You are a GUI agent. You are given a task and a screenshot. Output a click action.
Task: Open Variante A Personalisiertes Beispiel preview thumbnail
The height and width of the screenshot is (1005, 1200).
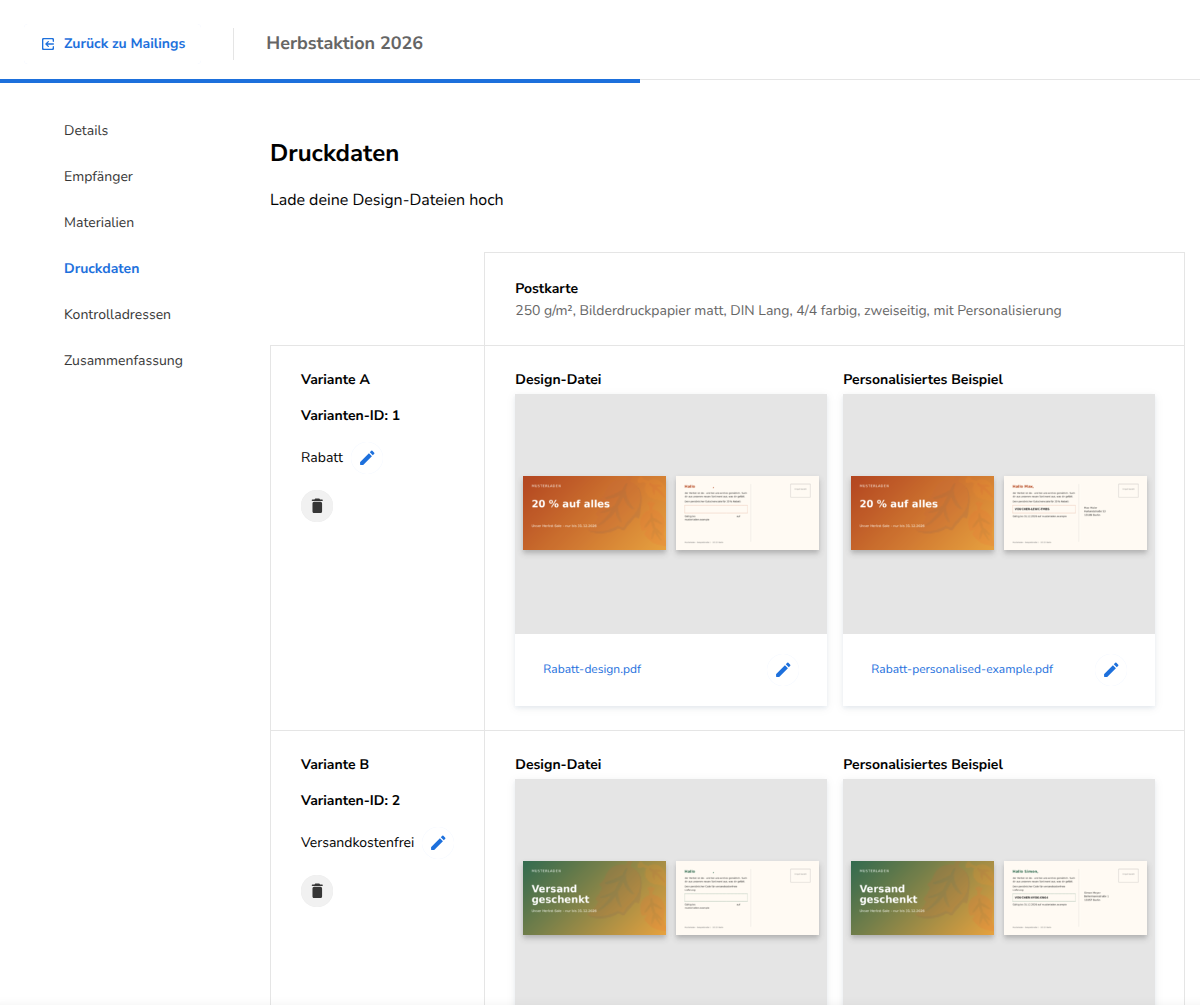pyautogui.click(x=999, y=514)
